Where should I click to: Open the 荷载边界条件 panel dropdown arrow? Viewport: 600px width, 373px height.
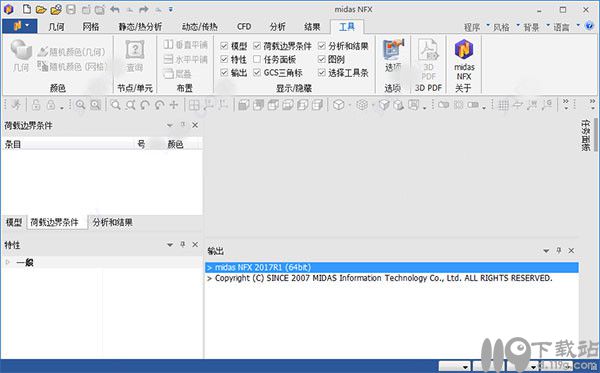click(170, 125)
